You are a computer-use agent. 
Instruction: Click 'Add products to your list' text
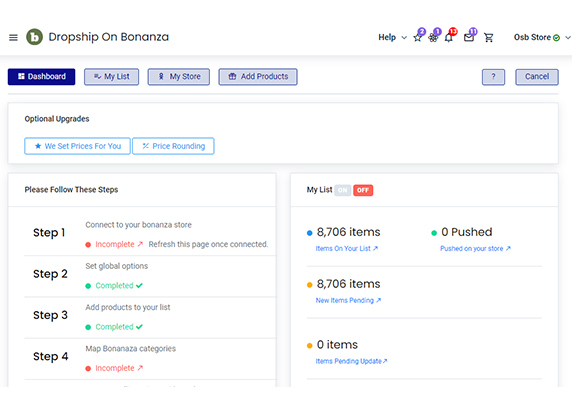point(128,307)
